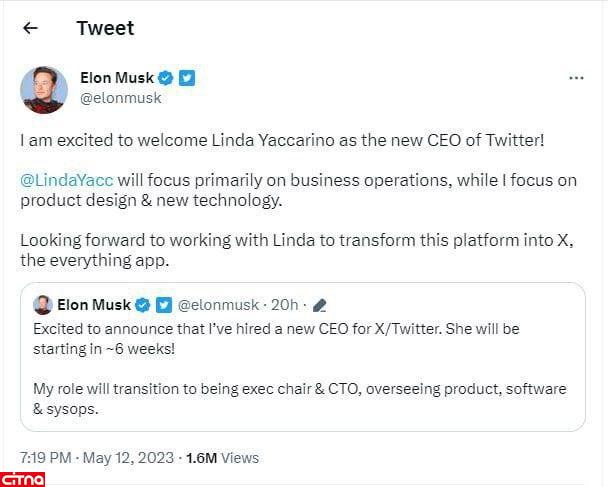
Task: Click the verified checkmark in the quoted tweet
Action: tap(143, 305)
